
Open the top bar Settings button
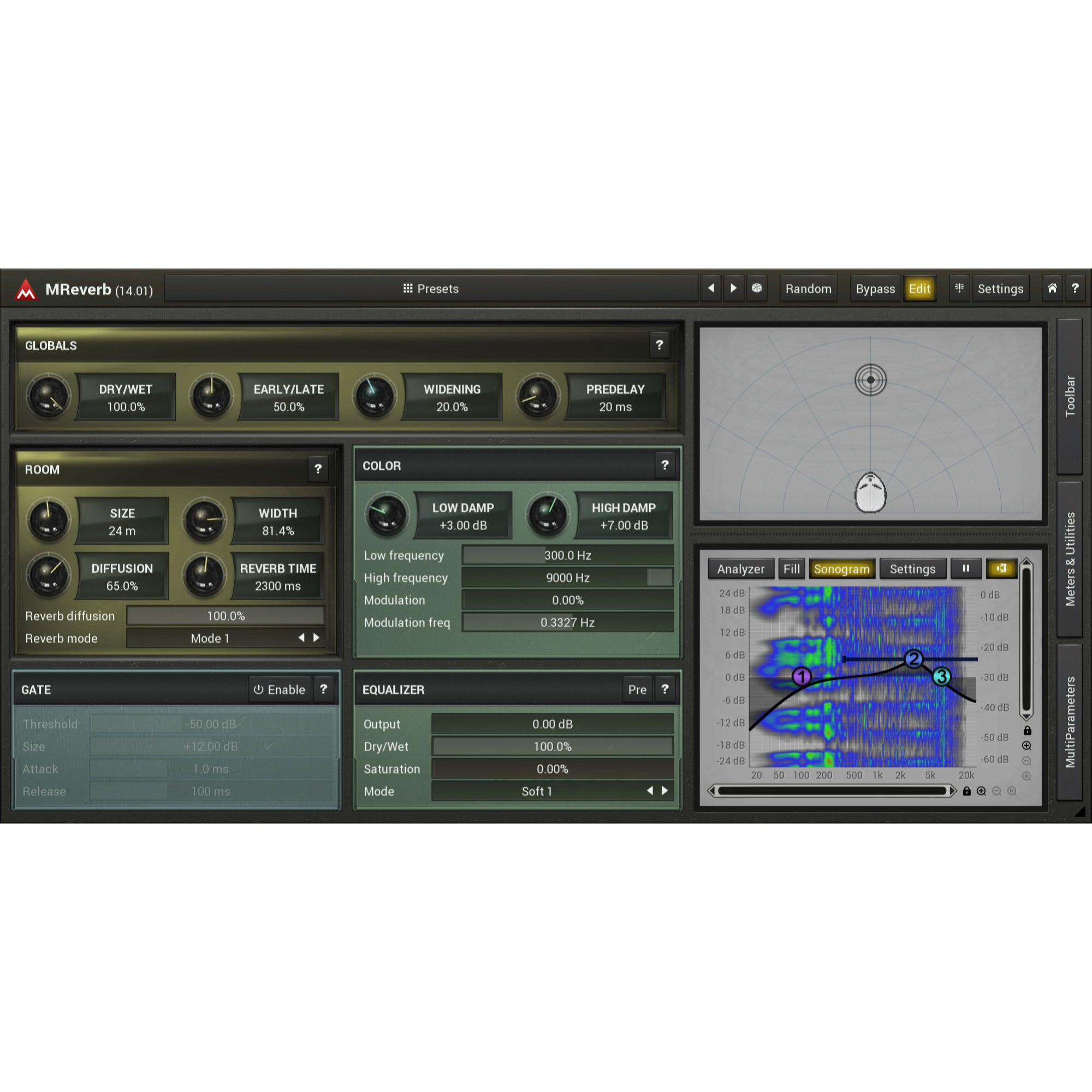pyautogui.click(x=1000, y=289)
